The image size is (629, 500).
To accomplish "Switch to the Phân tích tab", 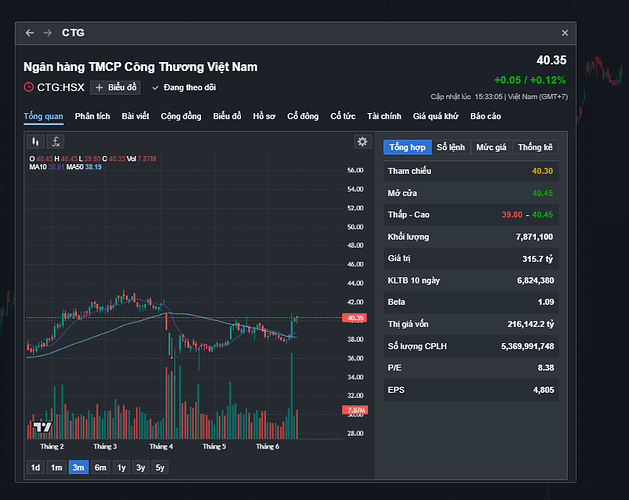I will 92,116.
